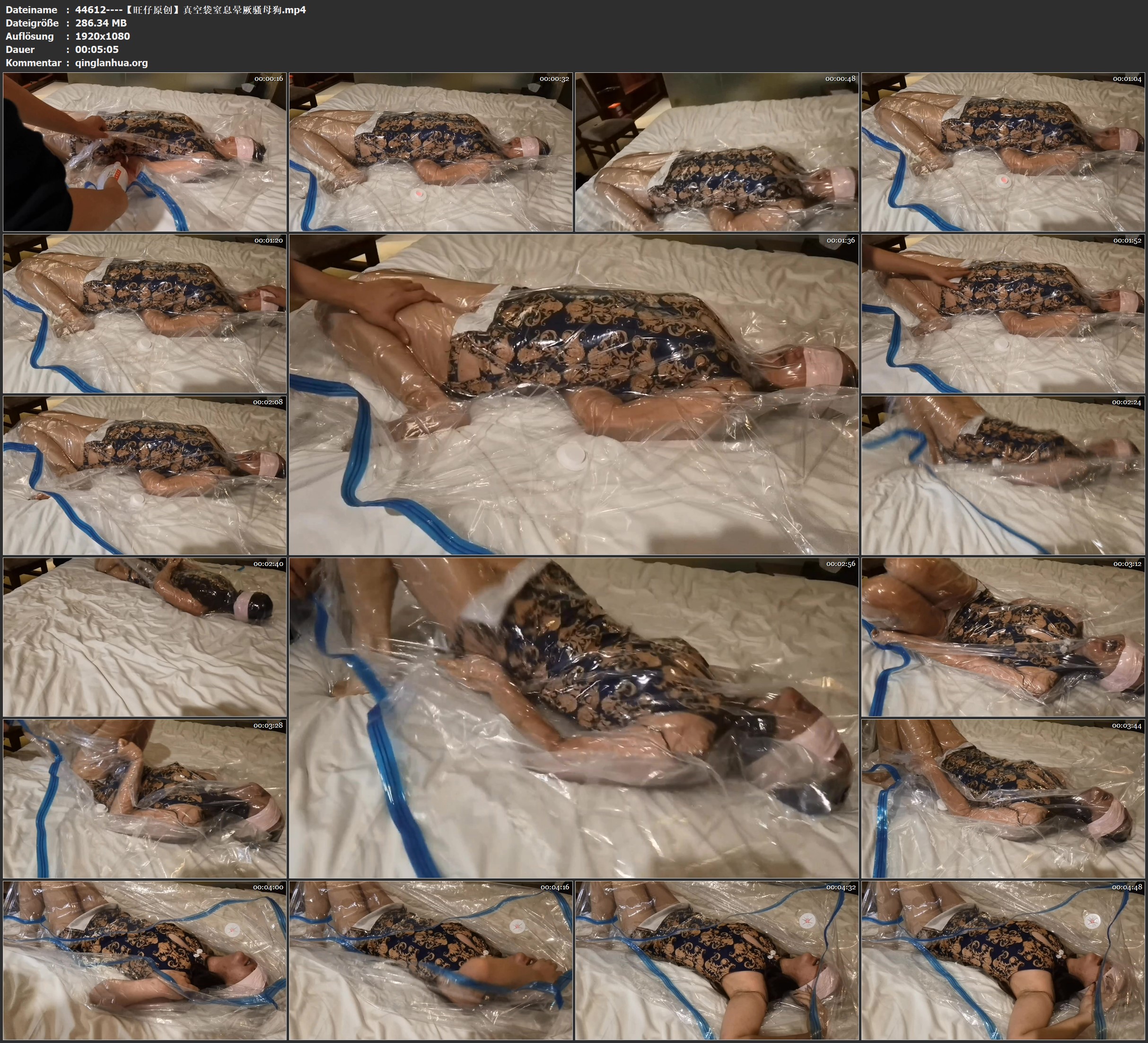
Task: Open the thumbnail at 00:04:32
Action: (x=717, y=960)
